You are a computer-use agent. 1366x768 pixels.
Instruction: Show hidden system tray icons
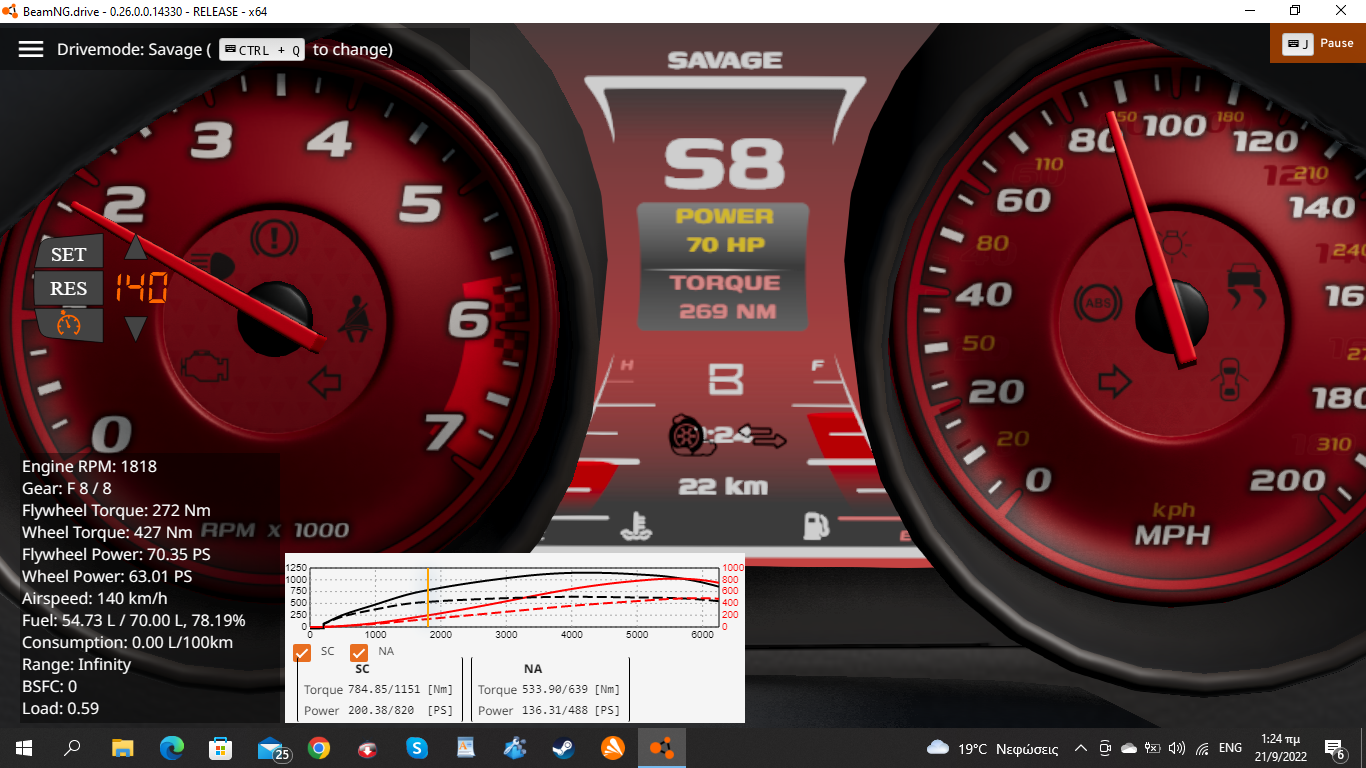pos(1081,748)
